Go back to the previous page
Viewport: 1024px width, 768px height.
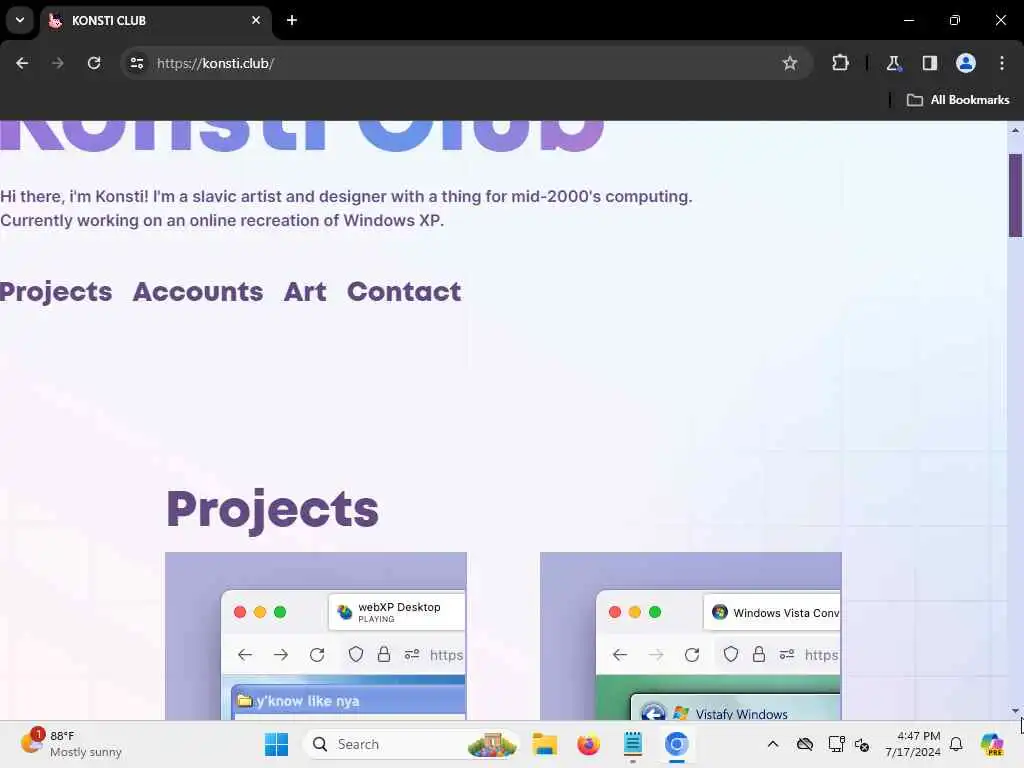(22, 63)
